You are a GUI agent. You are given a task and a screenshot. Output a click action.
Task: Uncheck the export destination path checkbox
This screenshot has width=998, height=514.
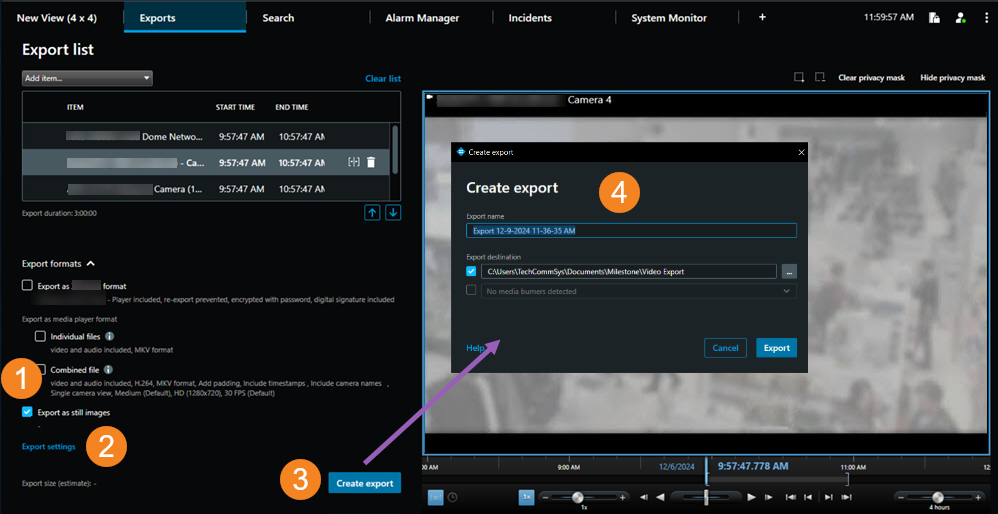[472, 271]
